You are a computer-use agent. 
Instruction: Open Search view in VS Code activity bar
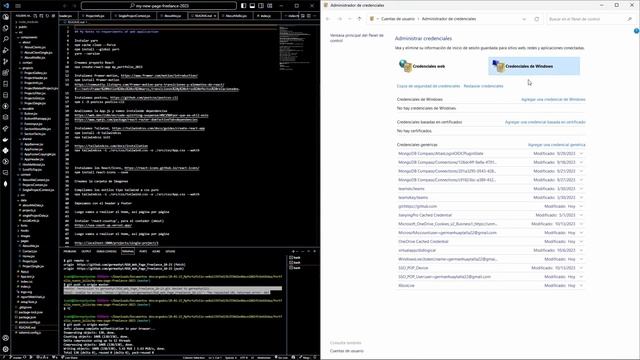point(6,39)
